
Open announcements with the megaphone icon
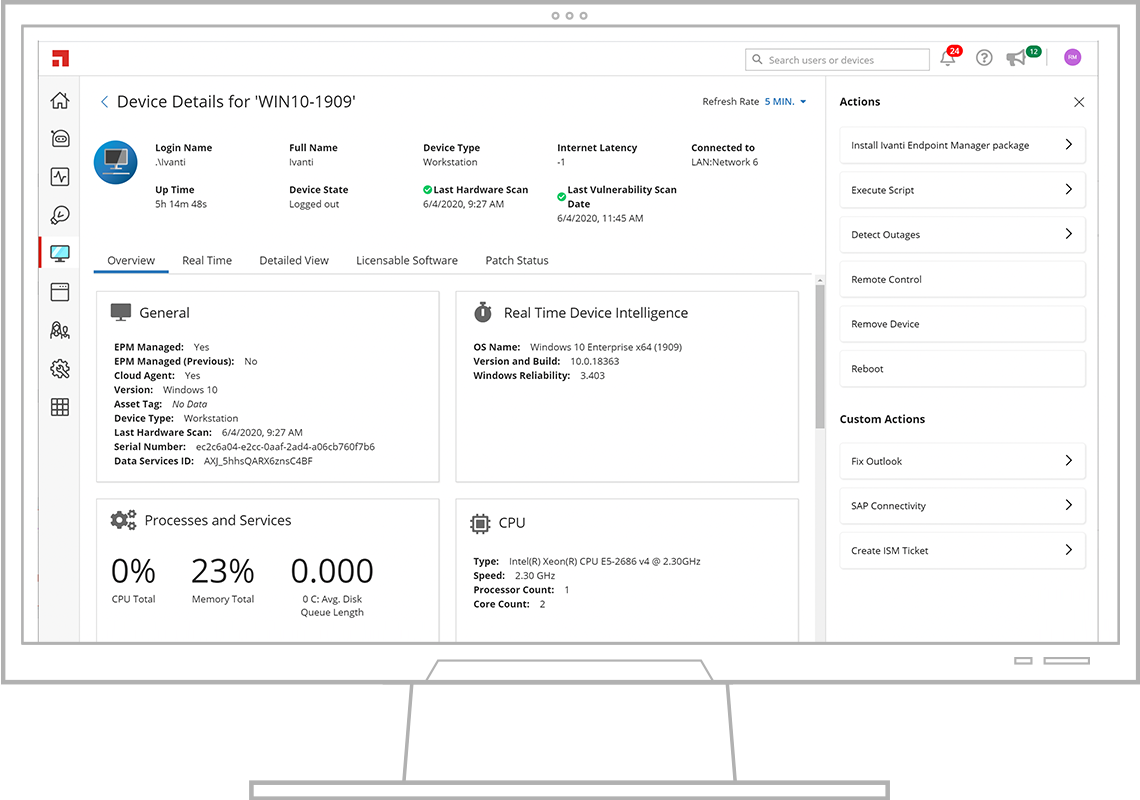1017,59
